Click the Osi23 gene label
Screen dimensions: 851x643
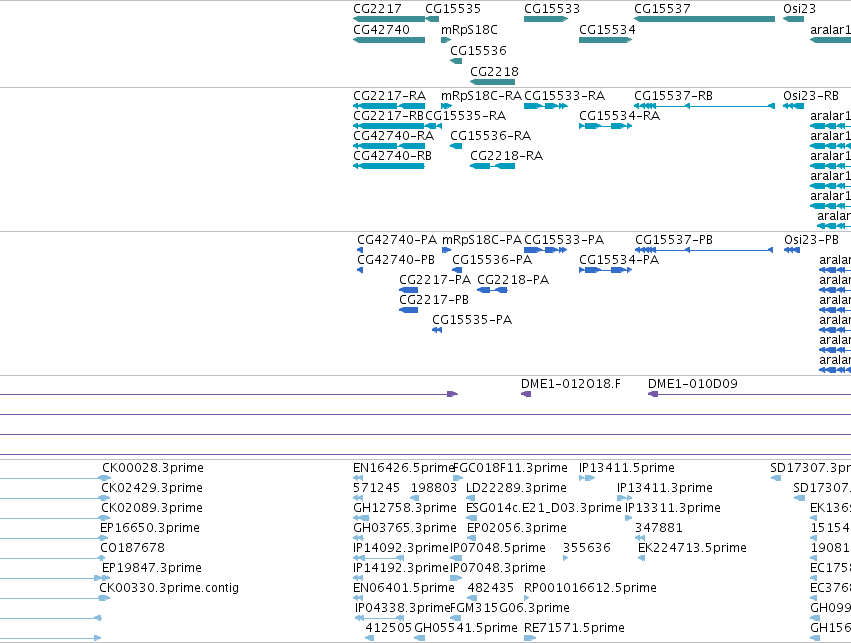(x=799, y=9)
